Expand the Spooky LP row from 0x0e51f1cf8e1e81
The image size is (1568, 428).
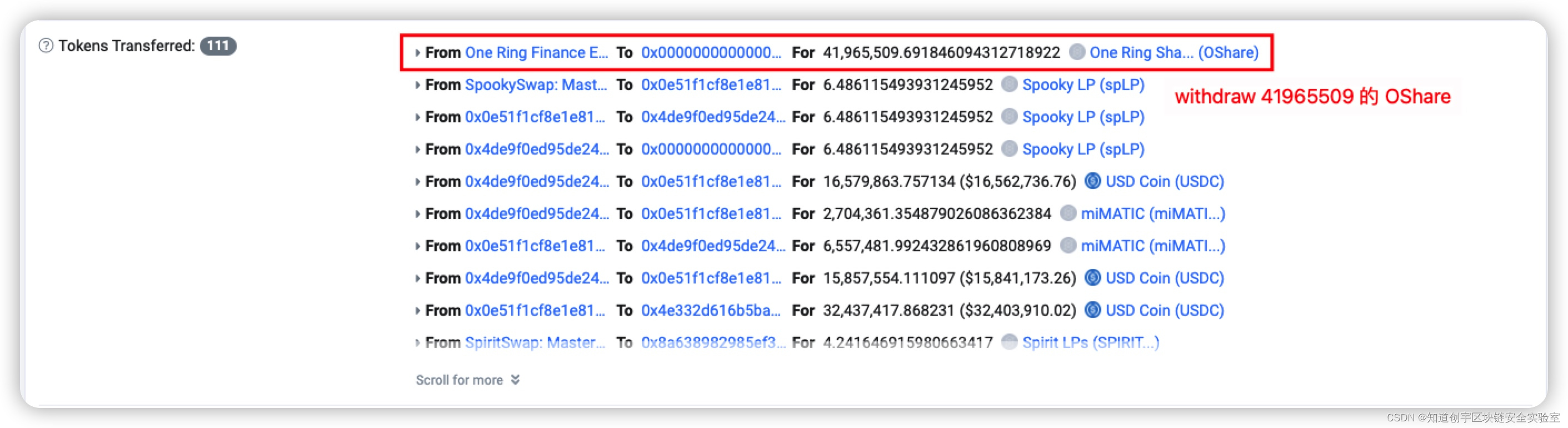[418, 117]
